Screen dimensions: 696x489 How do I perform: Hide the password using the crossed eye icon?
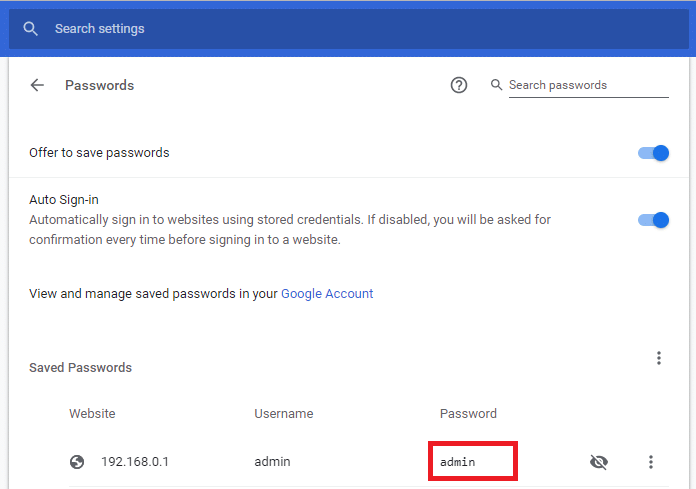coord(599,462)
